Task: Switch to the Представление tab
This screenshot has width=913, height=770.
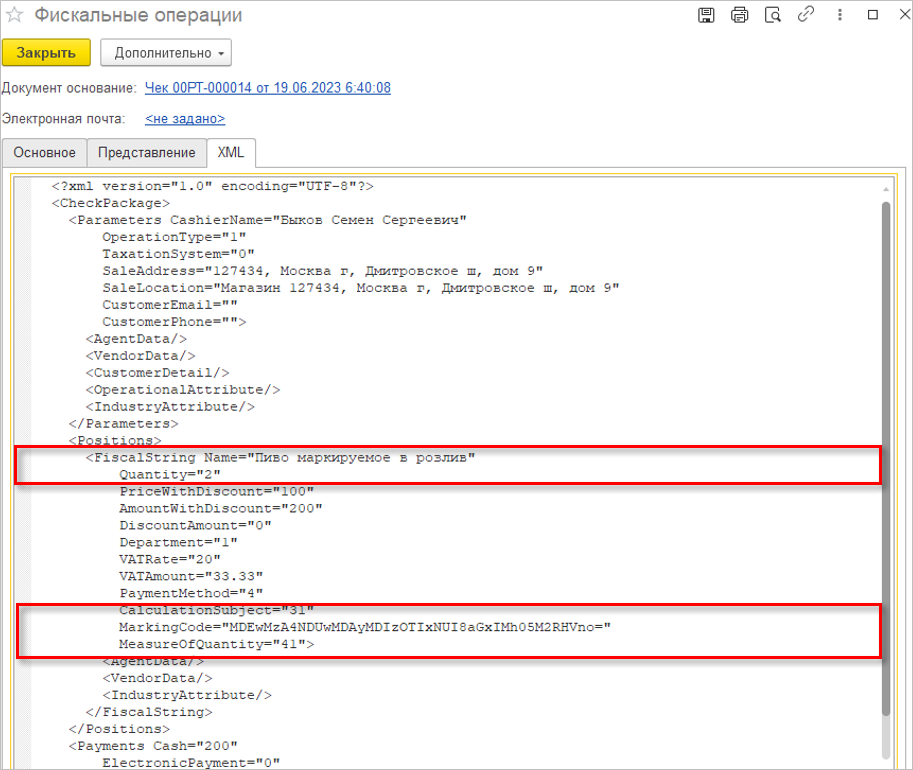Action: [146, 153]
